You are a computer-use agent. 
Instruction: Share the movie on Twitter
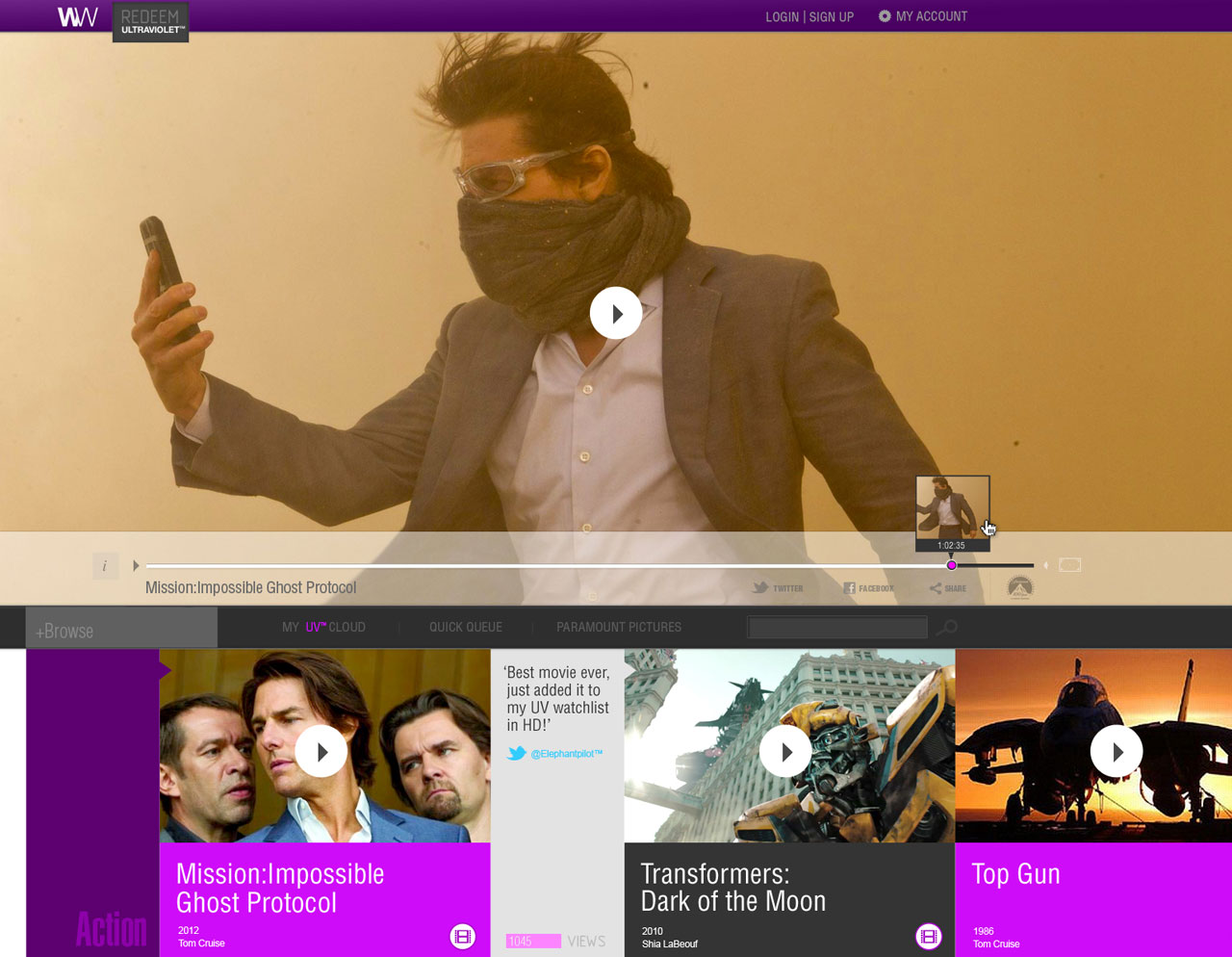[778, 588]
